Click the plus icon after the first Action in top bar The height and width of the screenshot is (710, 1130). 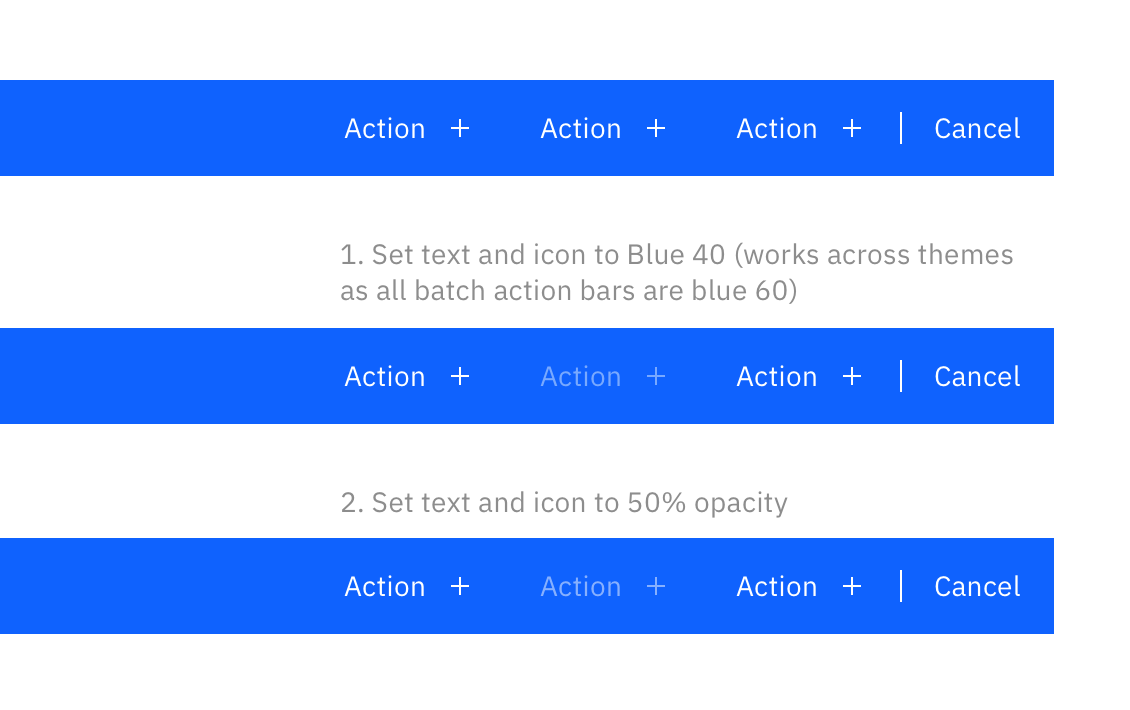(460, 128)
